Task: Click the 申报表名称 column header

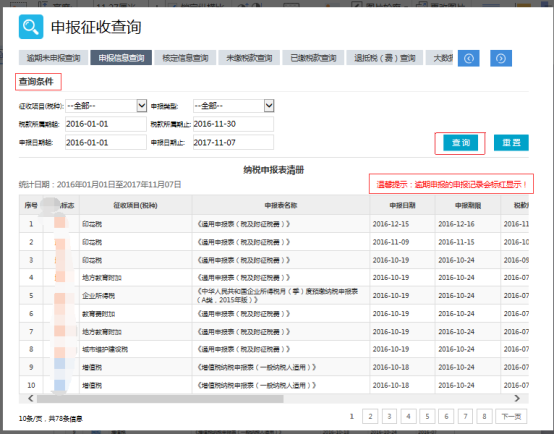Action: click(281, 205)
